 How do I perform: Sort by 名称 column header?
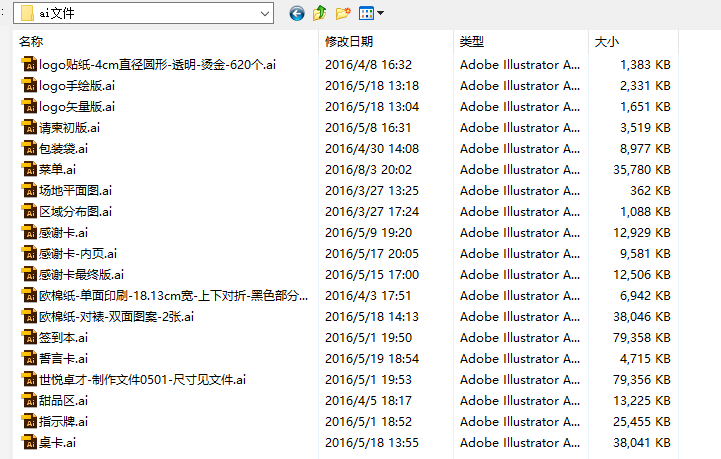(x=31, y=42)
